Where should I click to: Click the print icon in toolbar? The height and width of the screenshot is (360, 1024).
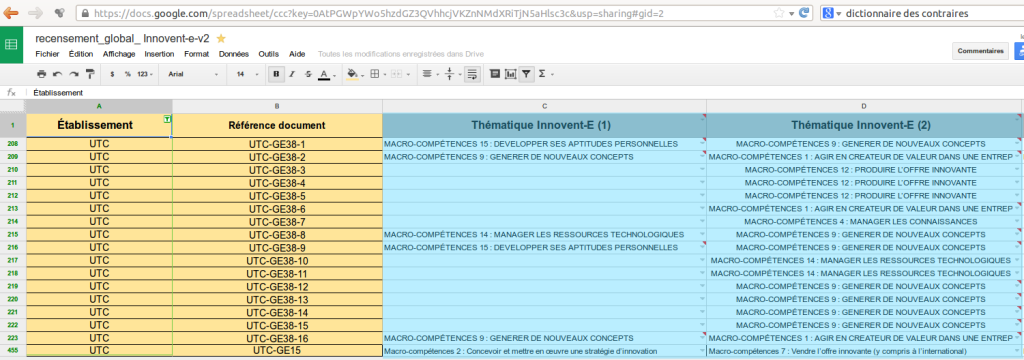[42, 74]
